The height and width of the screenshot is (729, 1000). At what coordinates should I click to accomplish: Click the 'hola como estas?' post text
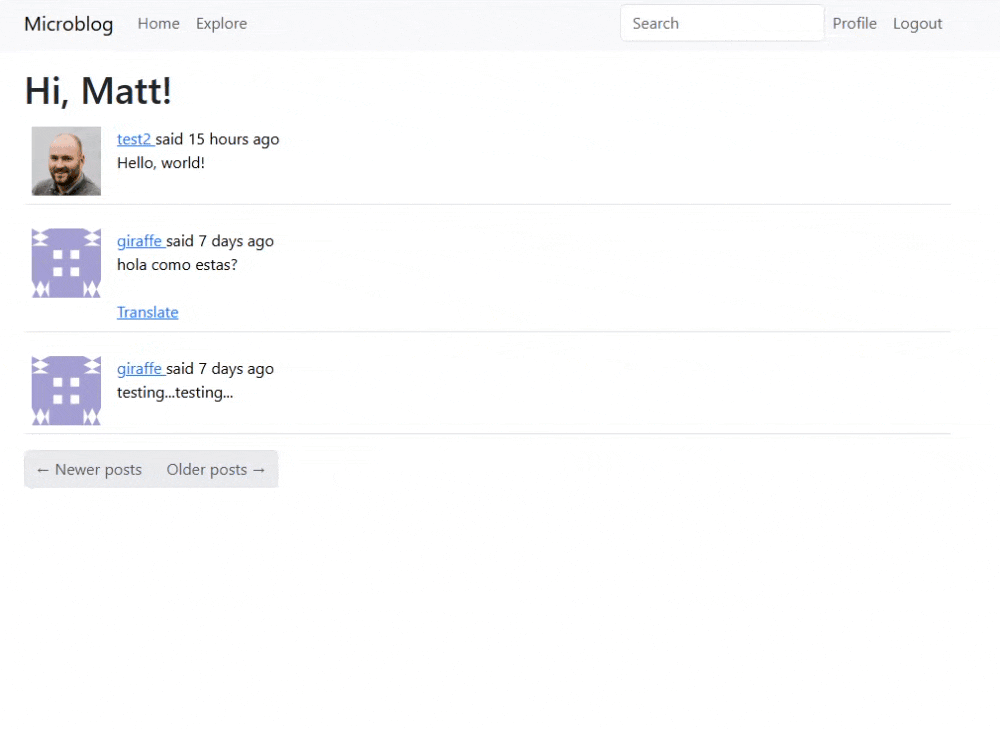click(177, 265)
